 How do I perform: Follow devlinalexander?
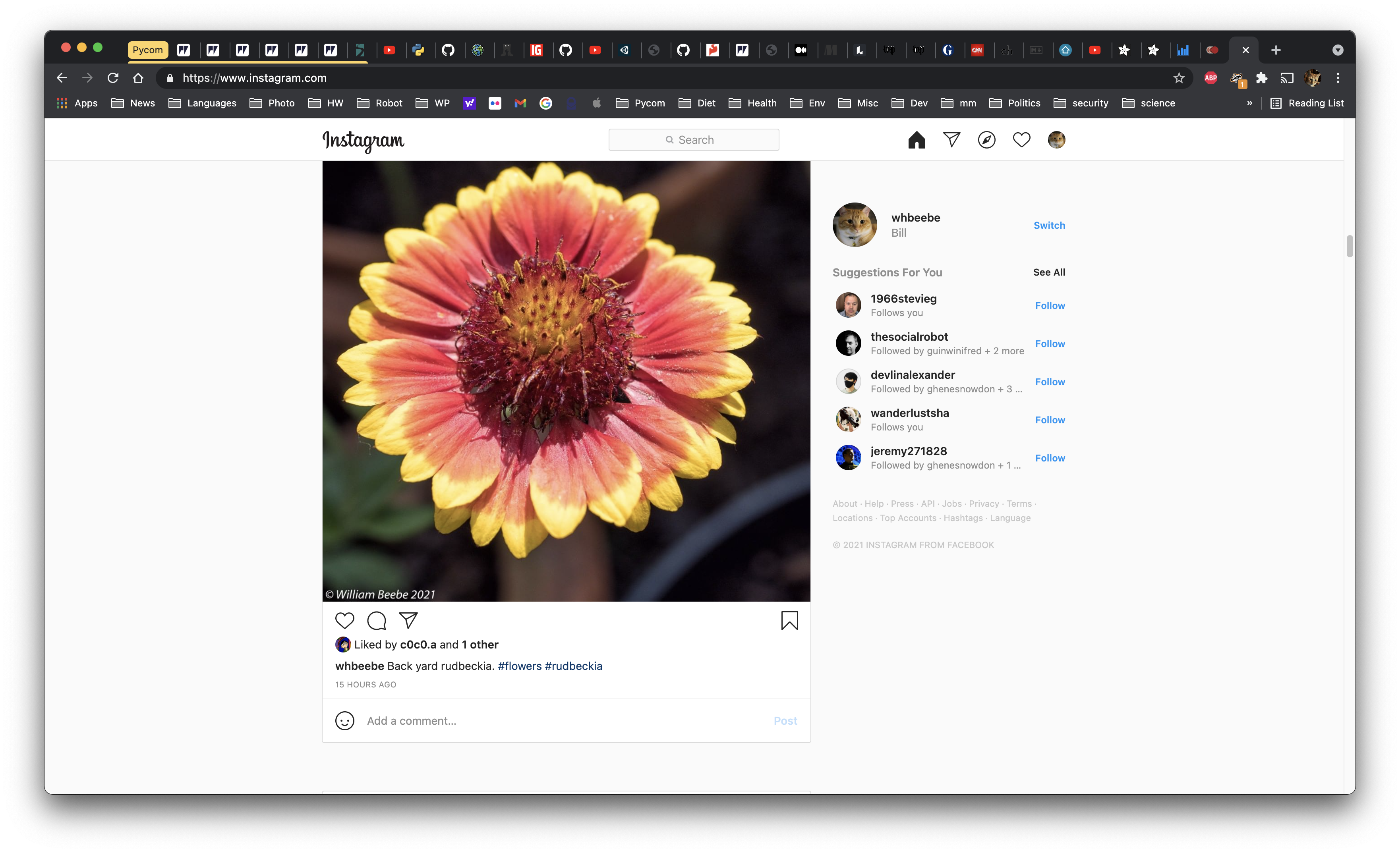[x=1050, y=382]
